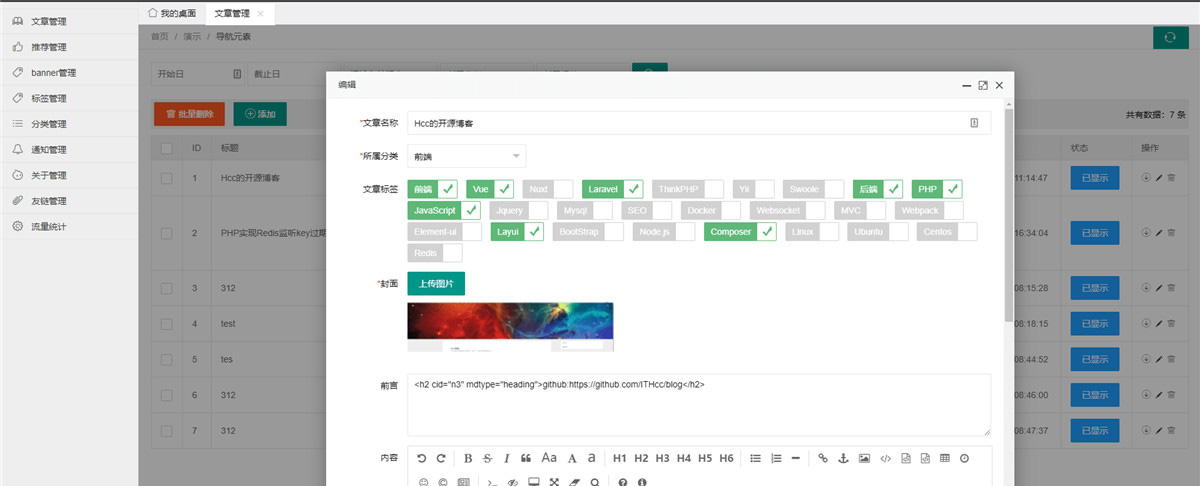Click the insert image icon in editor
The width and height of the screenshot is (1200, 486).
pos(864,458)
